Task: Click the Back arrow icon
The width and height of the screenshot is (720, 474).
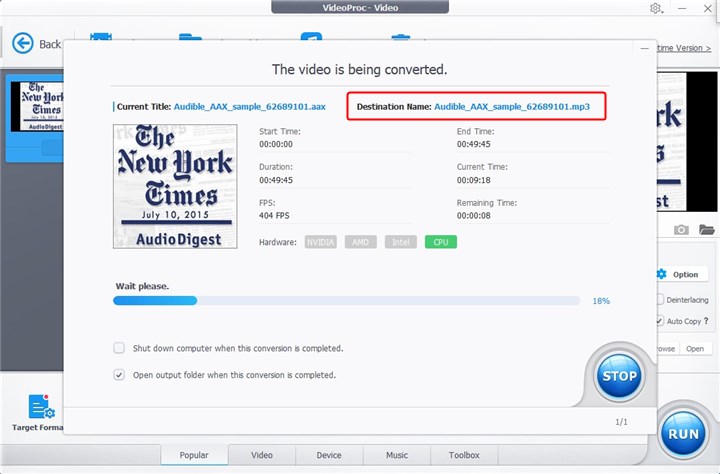Action: point(22,44)
